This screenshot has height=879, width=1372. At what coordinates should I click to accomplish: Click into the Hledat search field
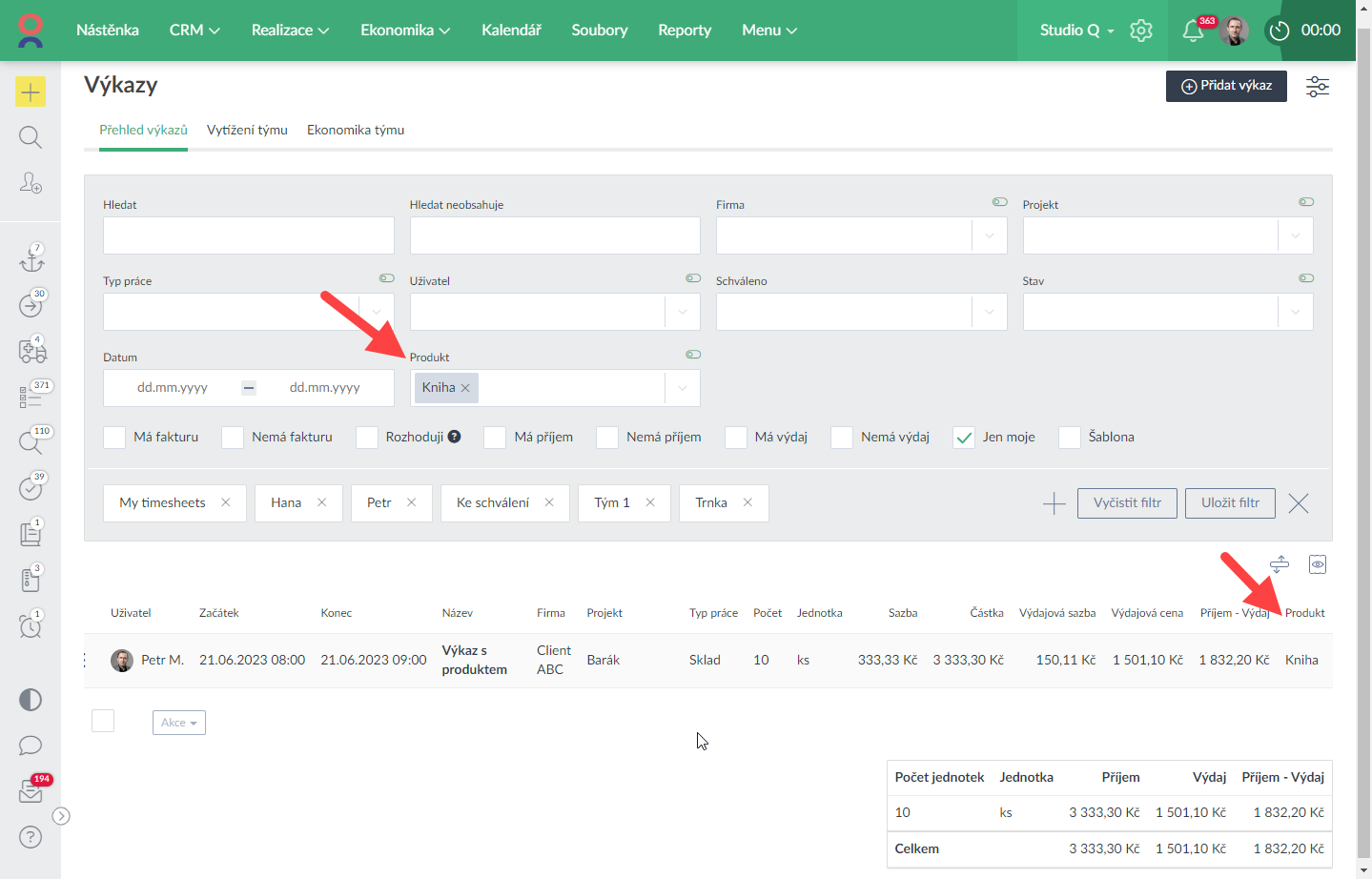click(248, 235)
